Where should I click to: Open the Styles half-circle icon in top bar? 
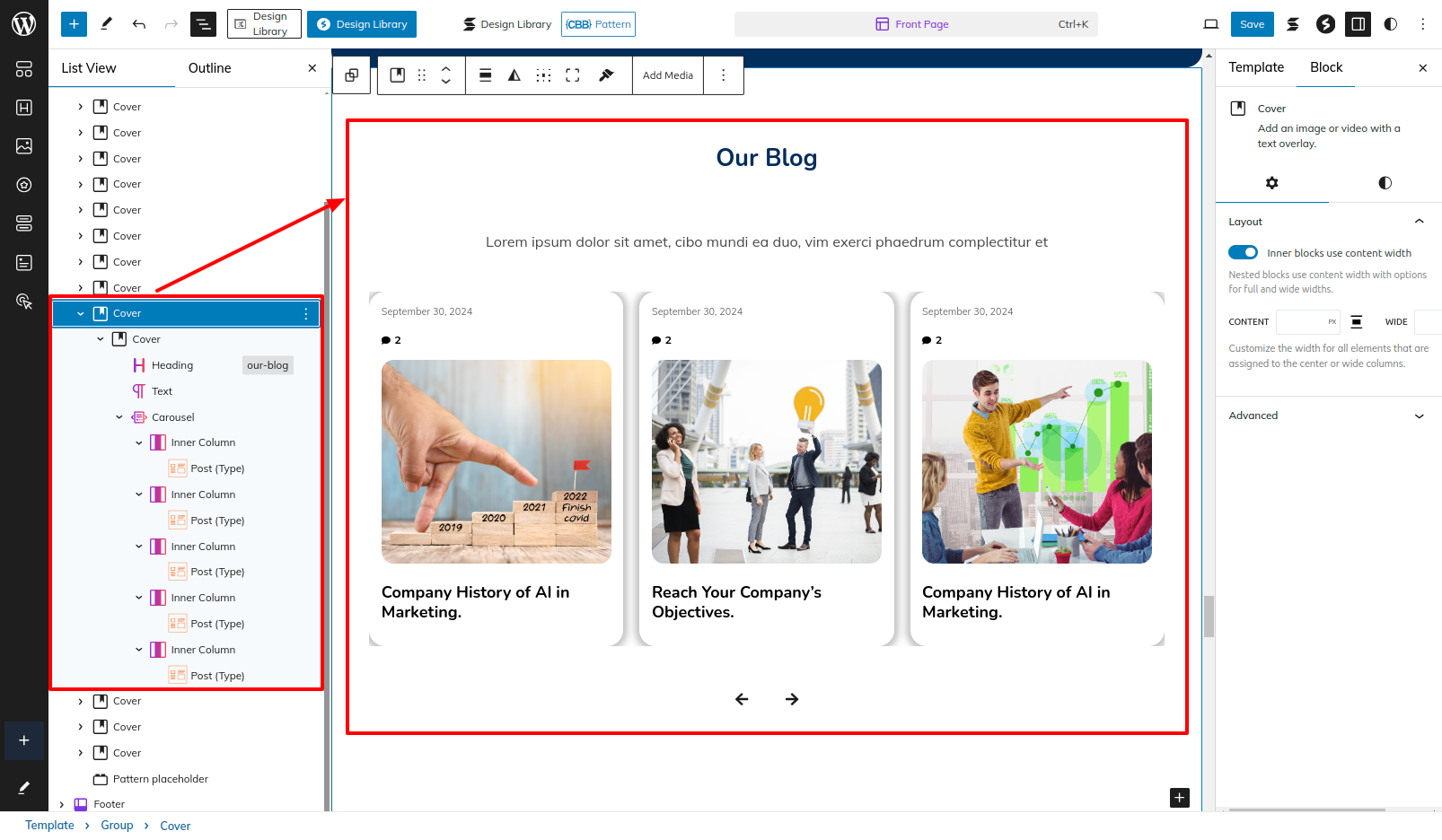[x=1390, y=24]
